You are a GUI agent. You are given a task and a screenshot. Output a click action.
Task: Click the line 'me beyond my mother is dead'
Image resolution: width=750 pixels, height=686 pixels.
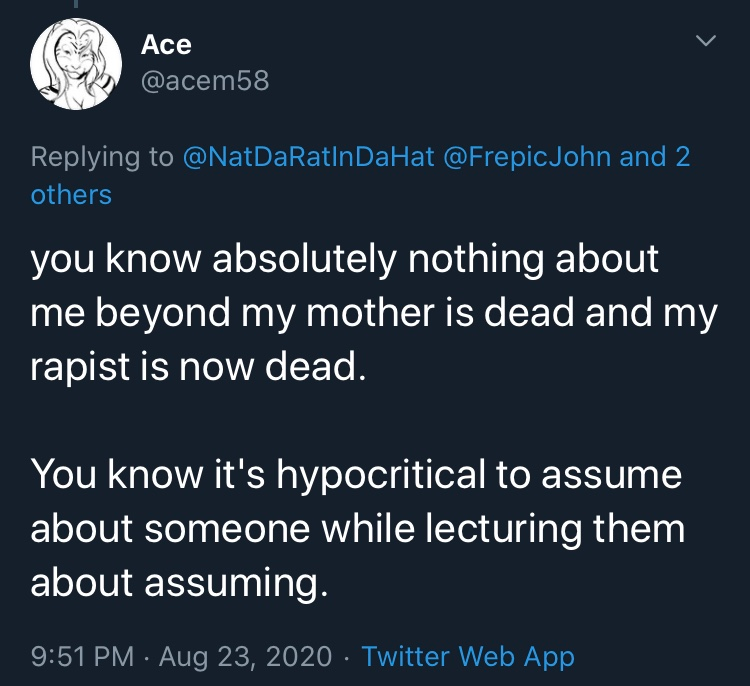pyautogui.click(x=374, y=313)
